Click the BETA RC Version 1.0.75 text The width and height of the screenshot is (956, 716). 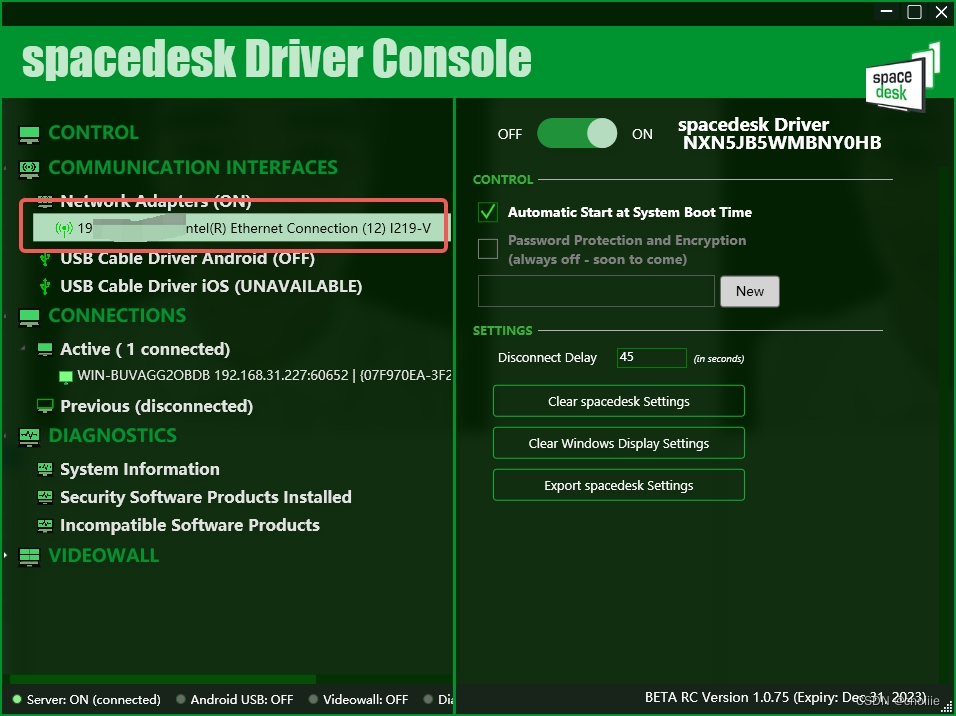(x=785, y=698)
